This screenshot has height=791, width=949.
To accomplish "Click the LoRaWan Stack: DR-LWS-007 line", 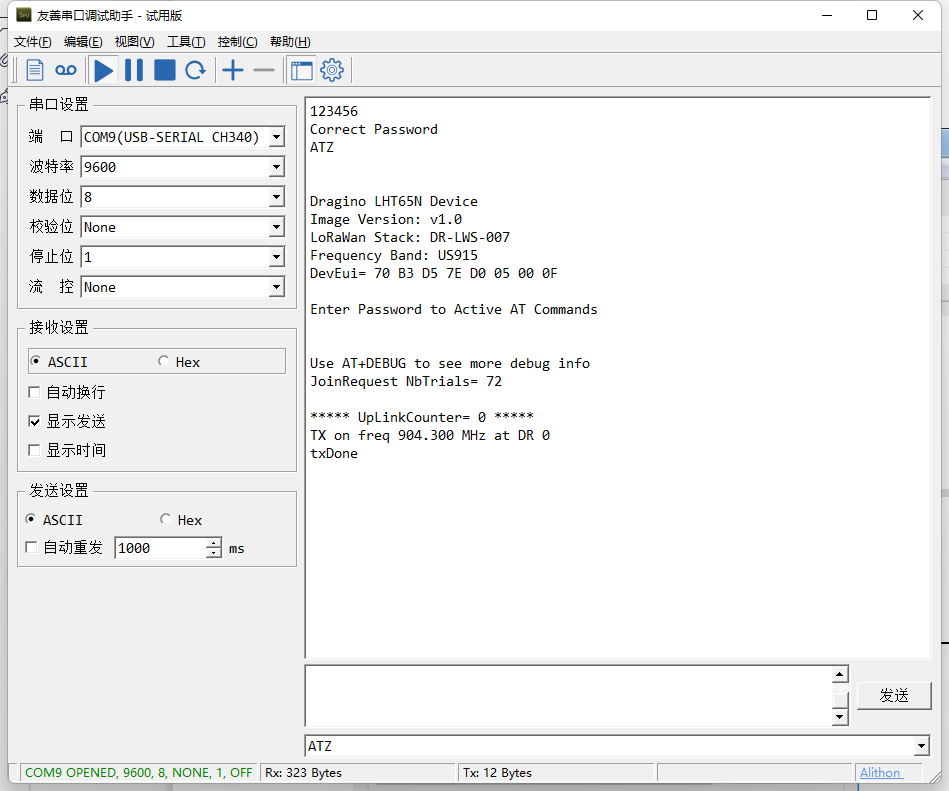I will pos(410,237).
